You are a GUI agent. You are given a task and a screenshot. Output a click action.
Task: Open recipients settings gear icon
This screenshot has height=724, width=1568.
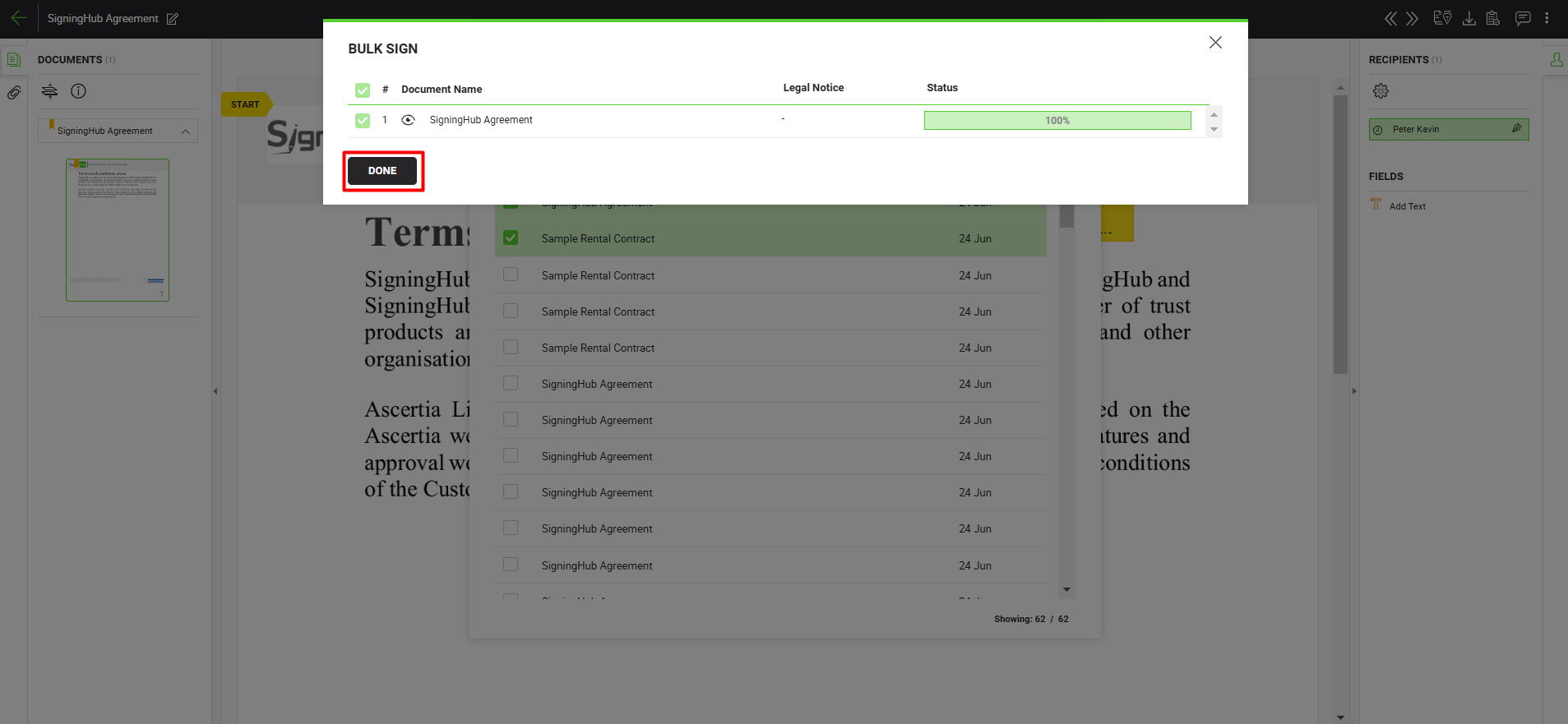pyautogui.click(x=1381, y=91)
